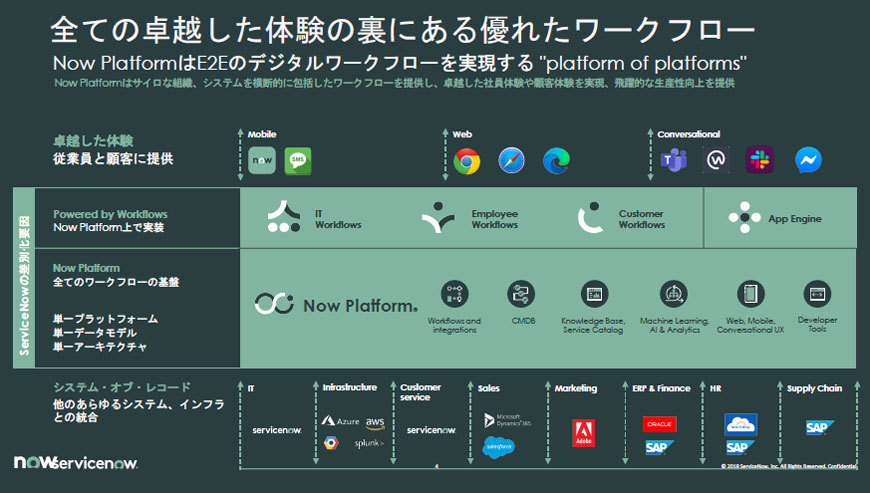870x493 pixels.
Task: Click the Employee Workflows symbol icon
Action: [438, 217]
